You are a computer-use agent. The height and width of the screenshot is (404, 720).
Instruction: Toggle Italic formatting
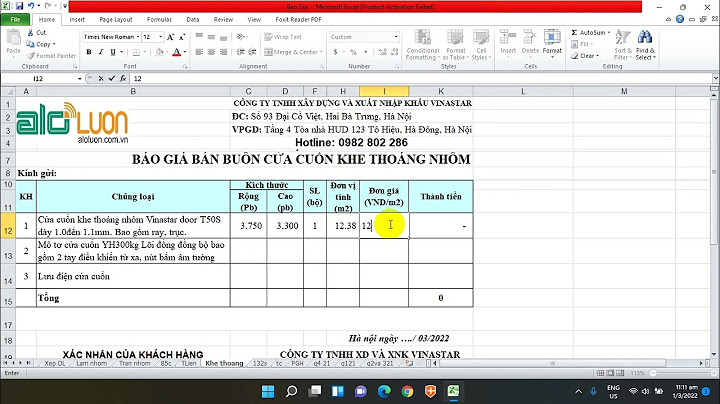[x=101, y=52]
